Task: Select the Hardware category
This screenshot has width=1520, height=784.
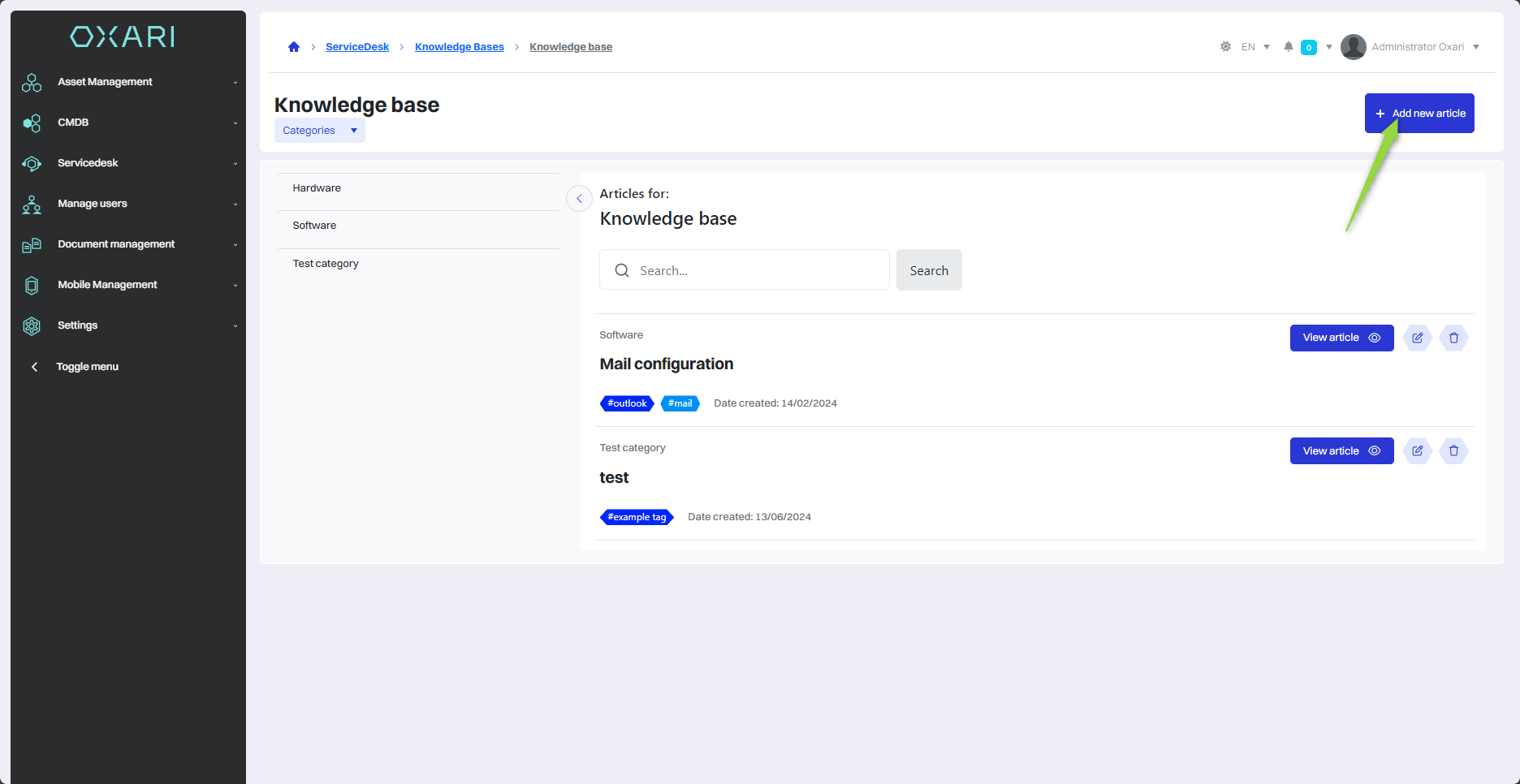Action: [317, 188]
